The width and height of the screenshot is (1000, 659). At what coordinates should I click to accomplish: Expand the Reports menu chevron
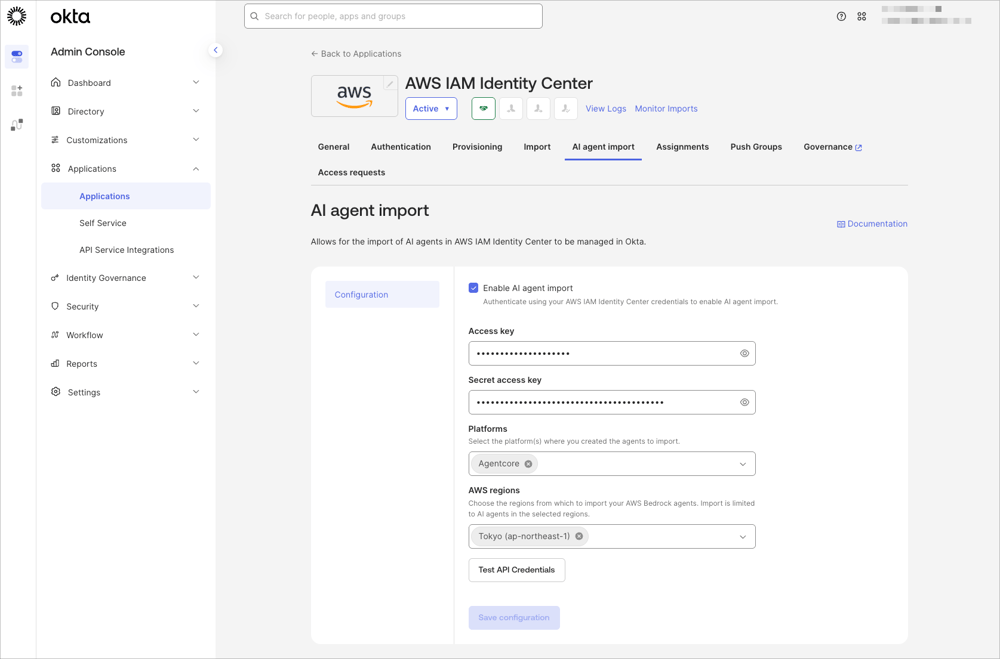point(196,364)
